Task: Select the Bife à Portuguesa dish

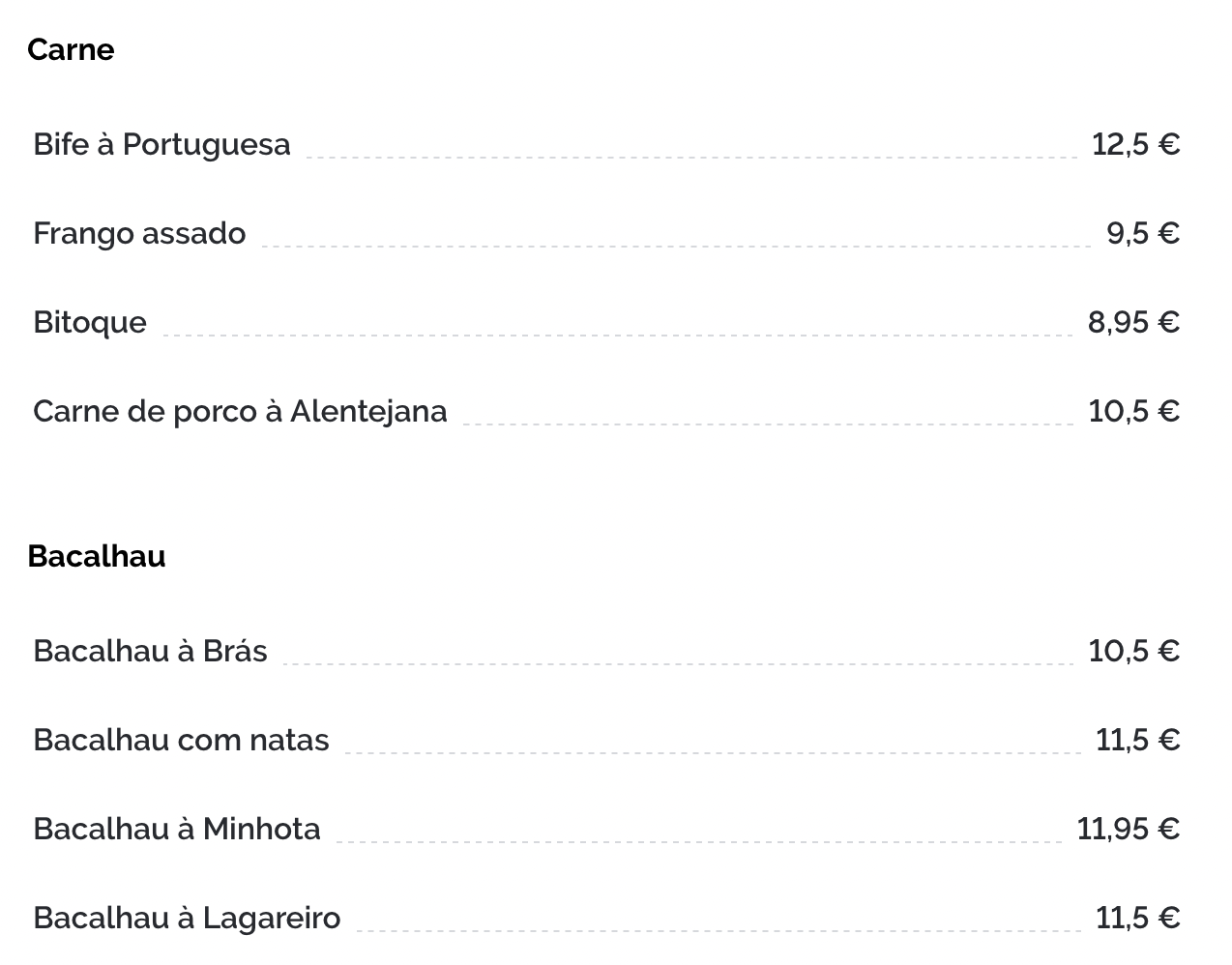Action: [x=161, y=144]
